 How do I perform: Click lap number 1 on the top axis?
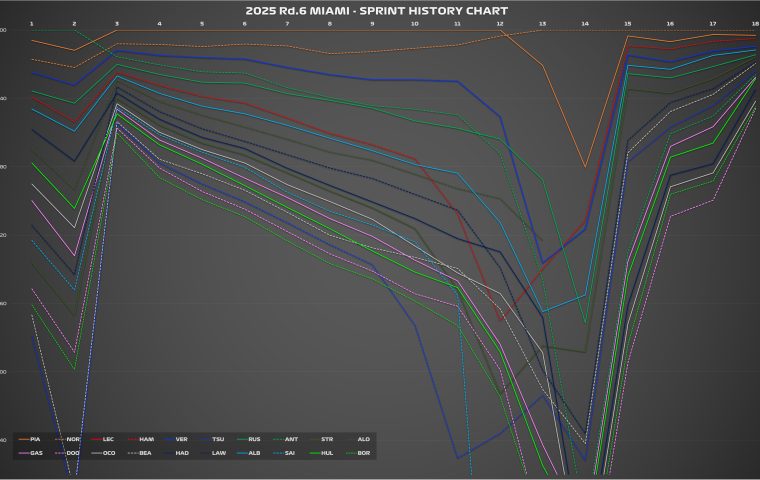pos(32,24)
